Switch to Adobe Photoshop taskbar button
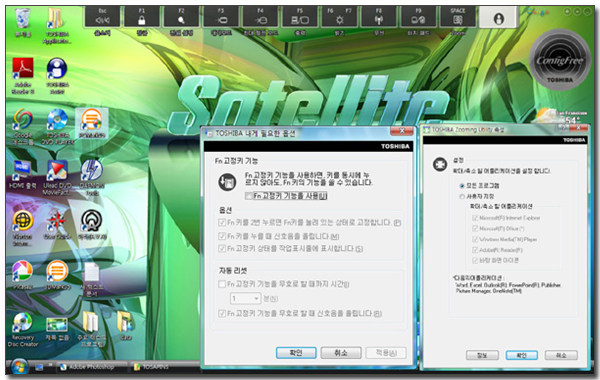Screen dimensions: 600x380 (x=91, y=367)
